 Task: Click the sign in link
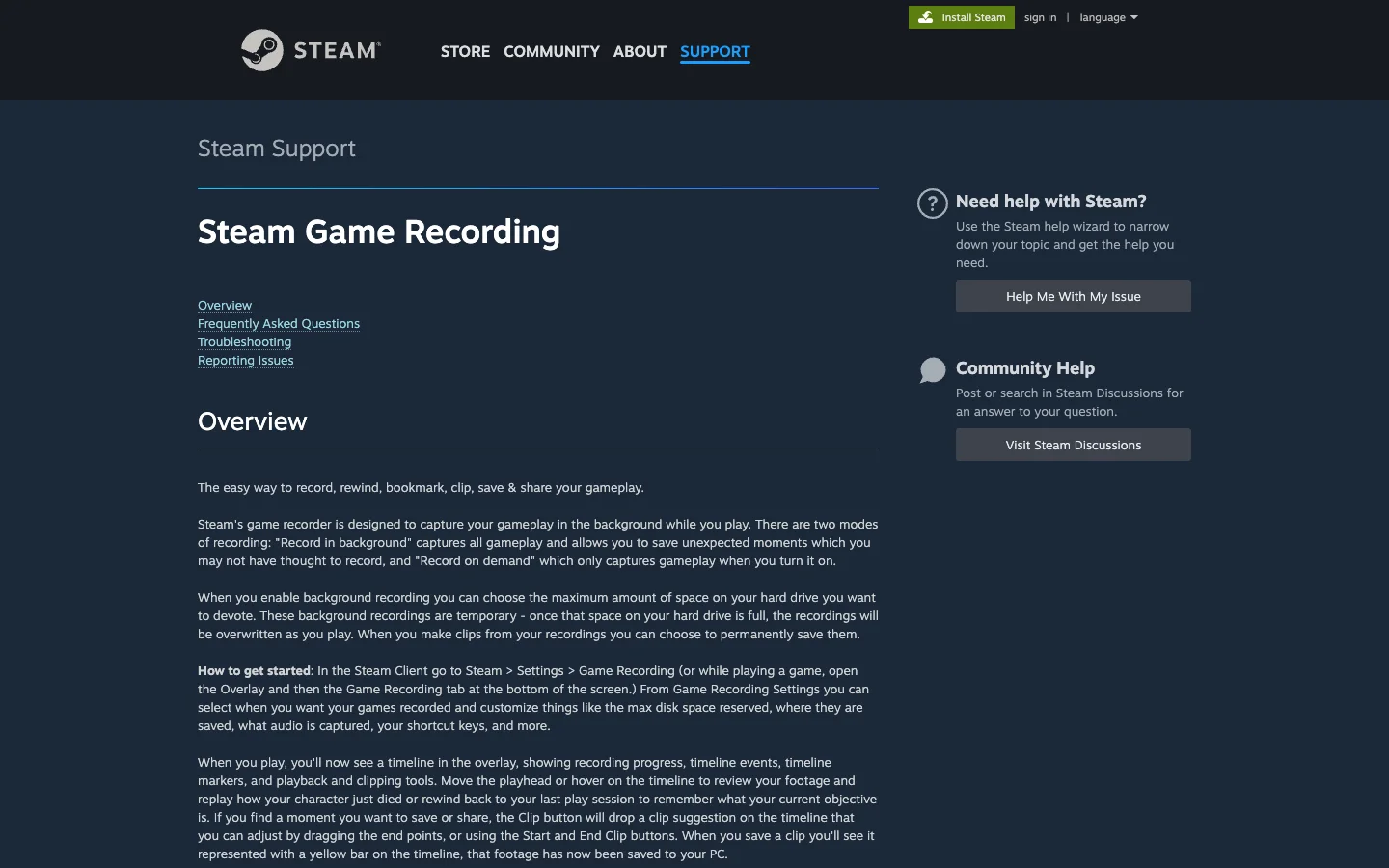tap(1040, 17)
